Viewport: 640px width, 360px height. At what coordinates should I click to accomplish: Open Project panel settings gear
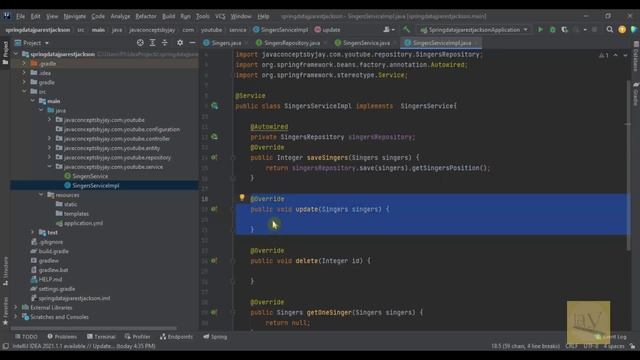(180, 42)
